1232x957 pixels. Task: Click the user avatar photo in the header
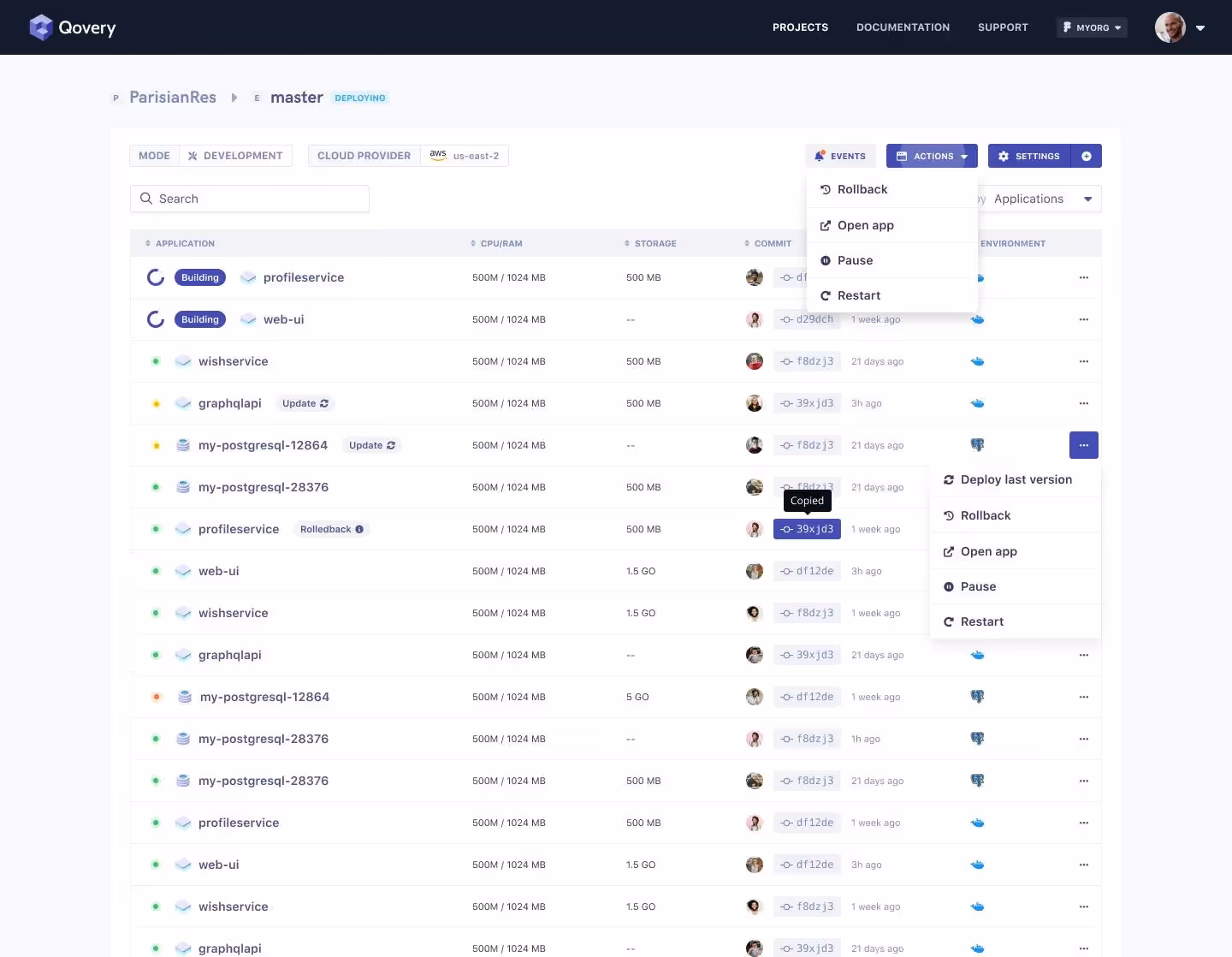pos(1170,27)
